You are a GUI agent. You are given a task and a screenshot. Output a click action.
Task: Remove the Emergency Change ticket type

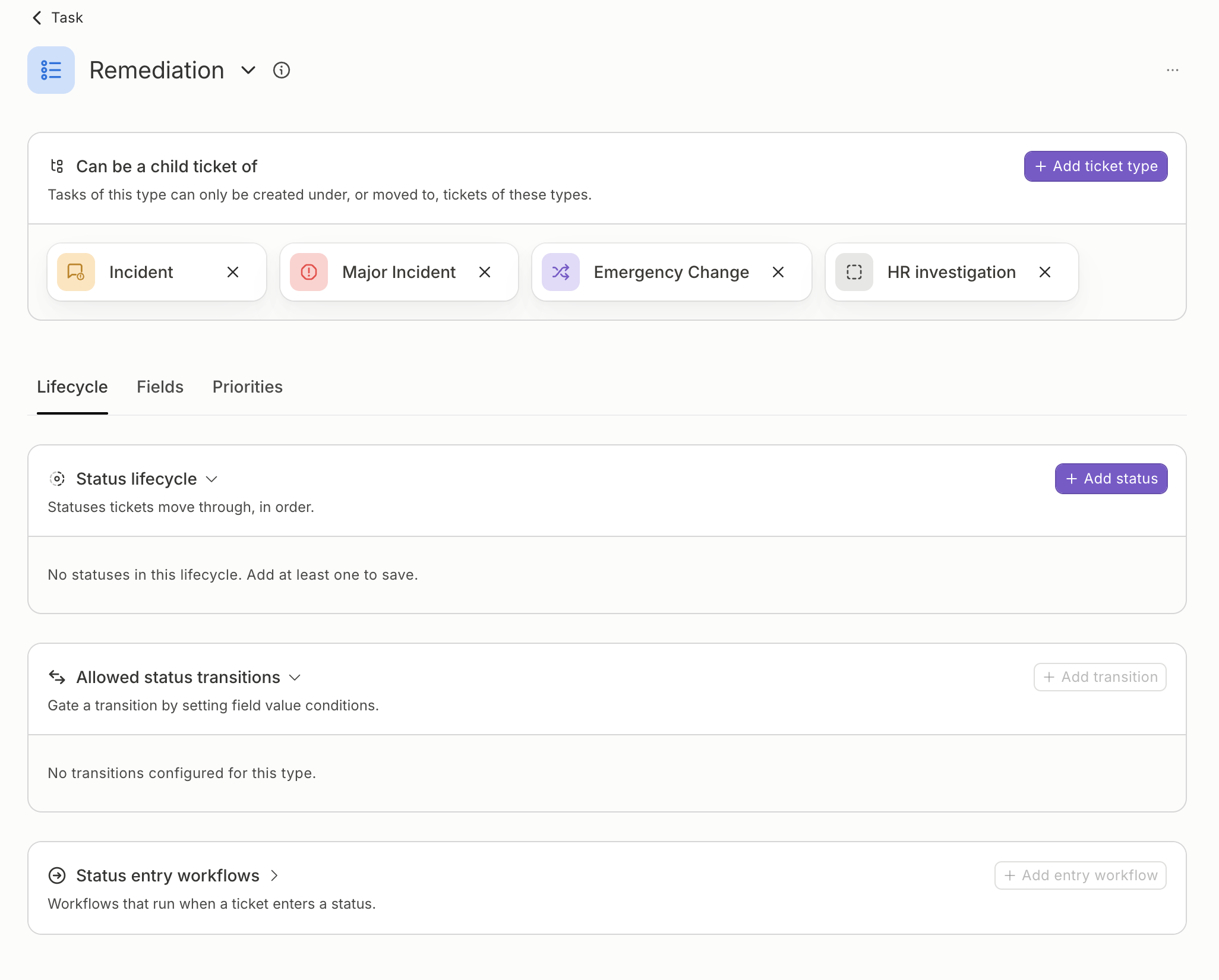pyautogui.click(x=778, y=272)
